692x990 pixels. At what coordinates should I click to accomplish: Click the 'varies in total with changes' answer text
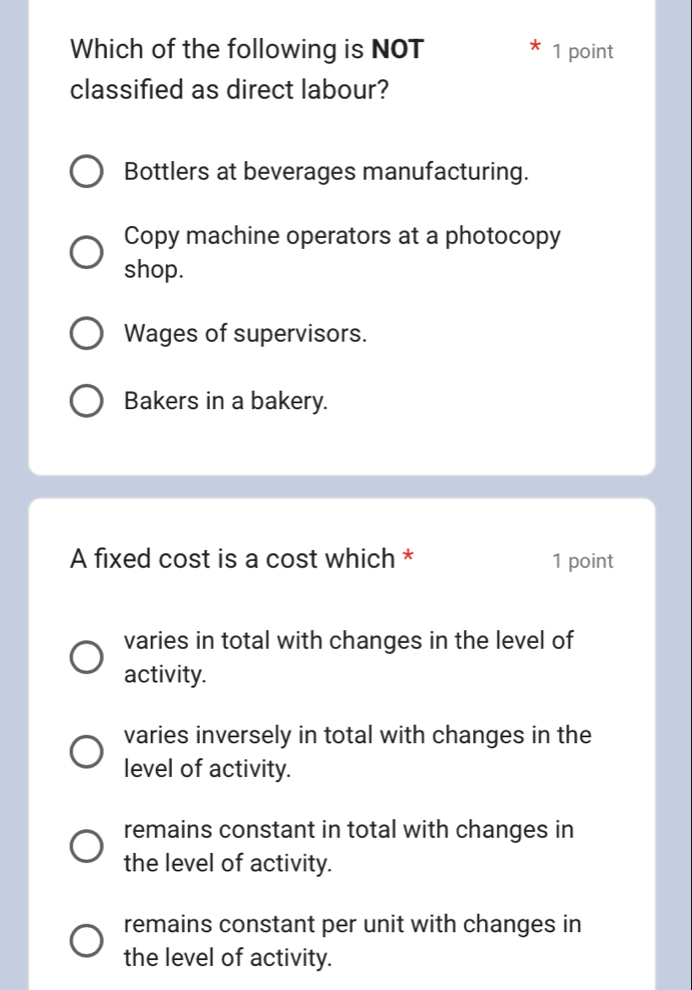pos(349,657)
